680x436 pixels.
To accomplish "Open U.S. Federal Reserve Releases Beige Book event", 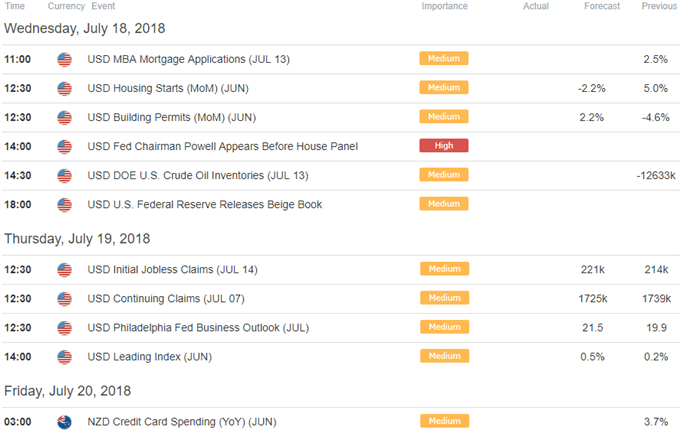I will pyautogui.click(x=205, y=205).
